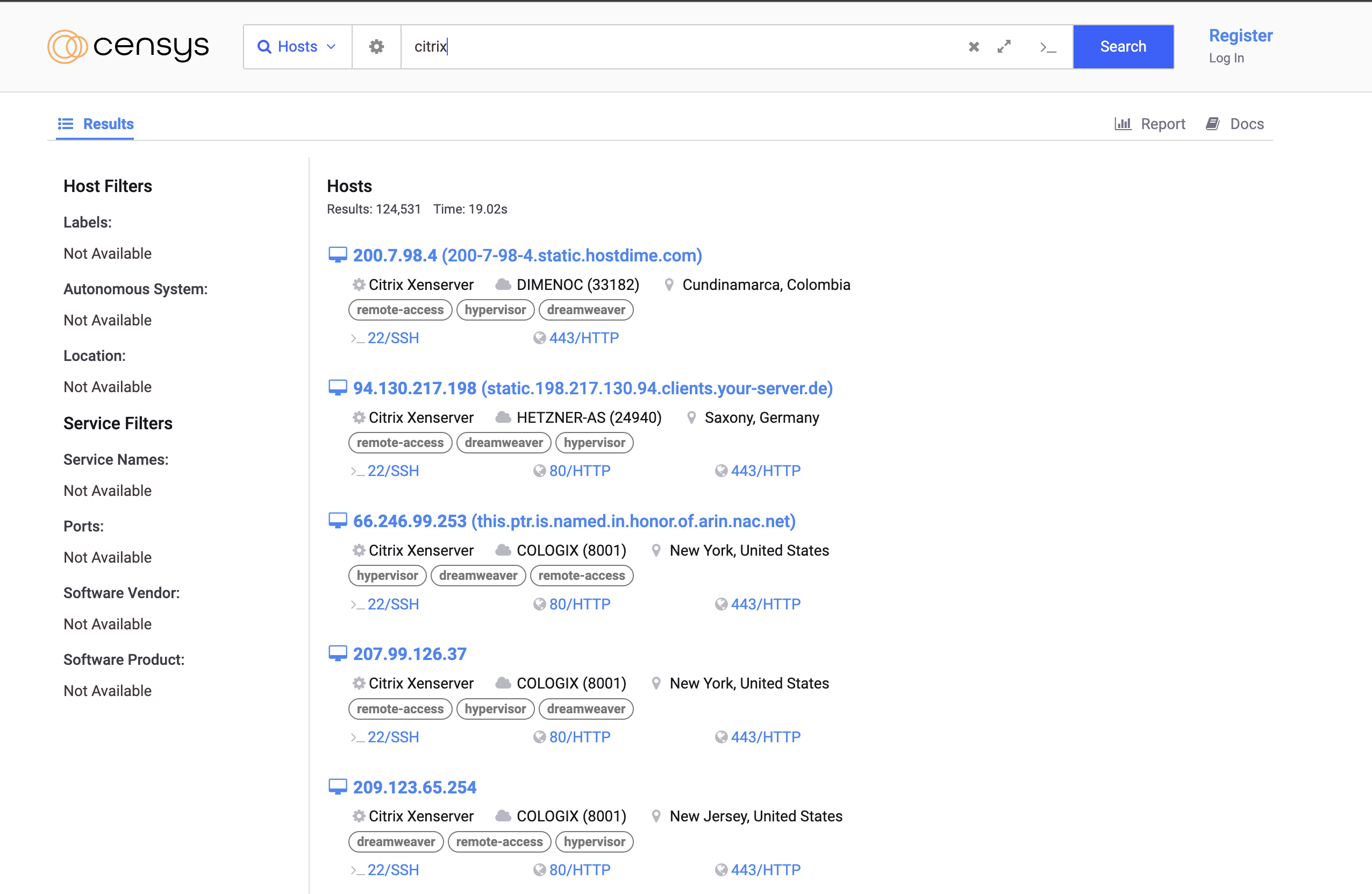Click globe icon of 443/HTTP under 207.99.126.37

[x=721, y=737]
